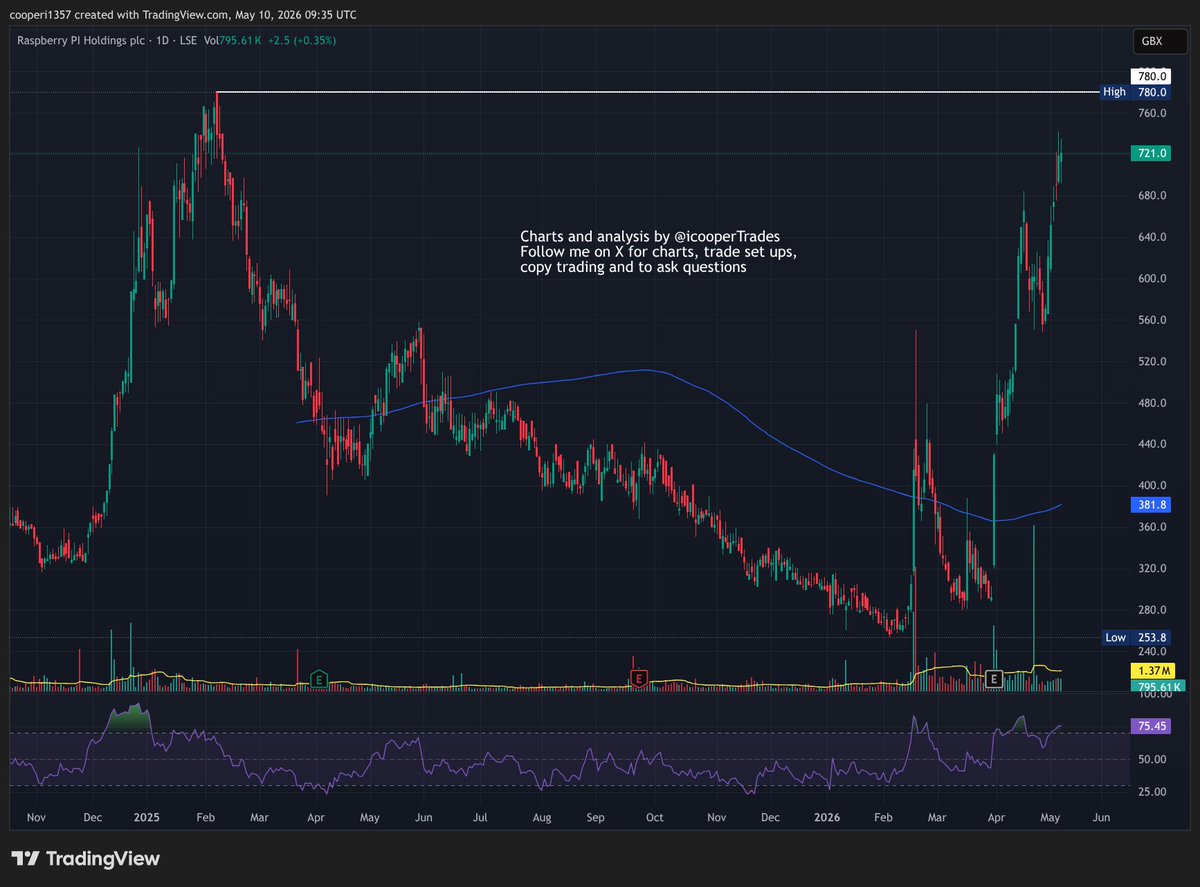Click the Jul label on the time axis
The width and height of the screenshot is (1200, 887).
[x=480, y=817]
